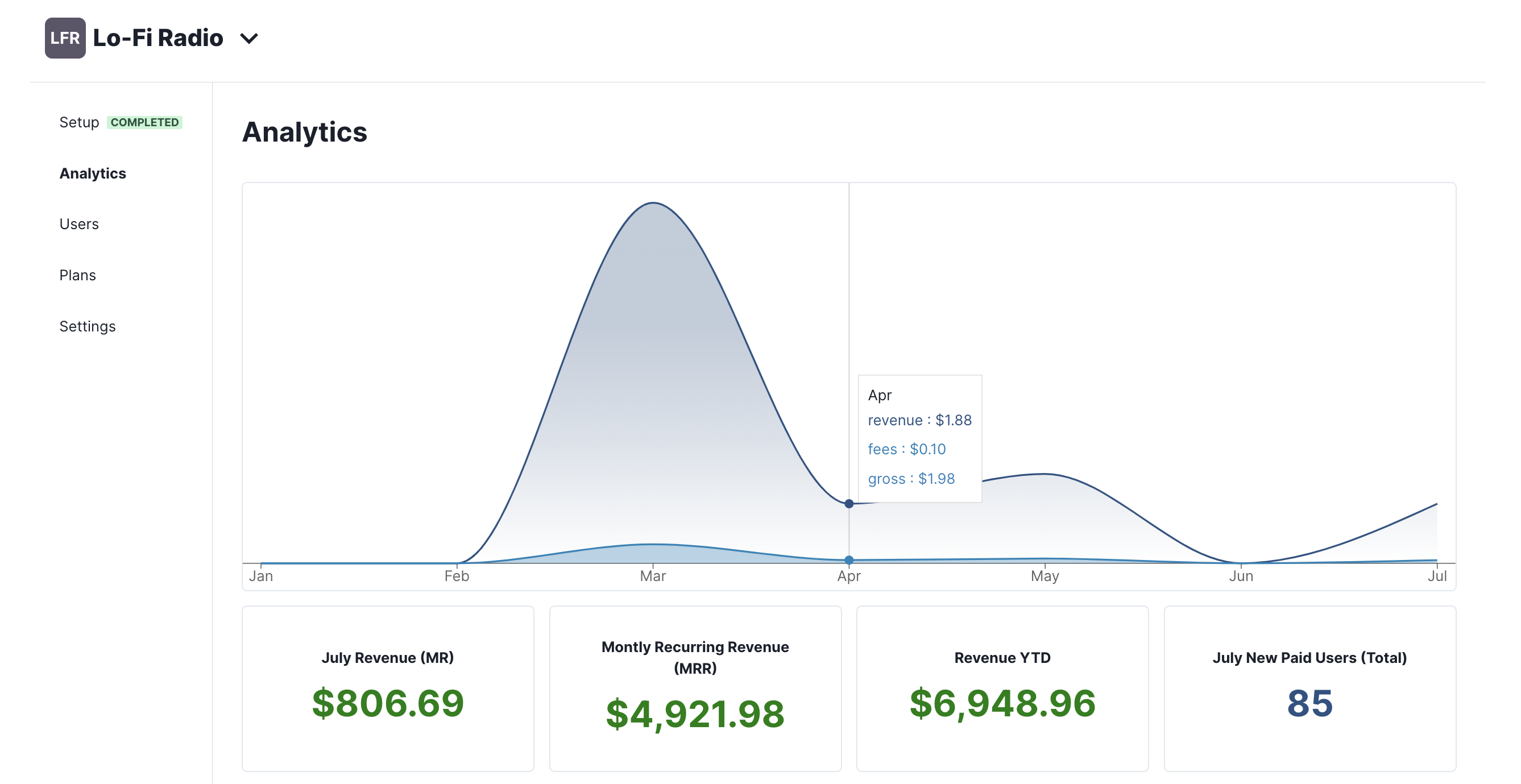Click the Revenue YTD amount
Viewport: 1521px width, 784px height.
click(x=1002, y=703)
